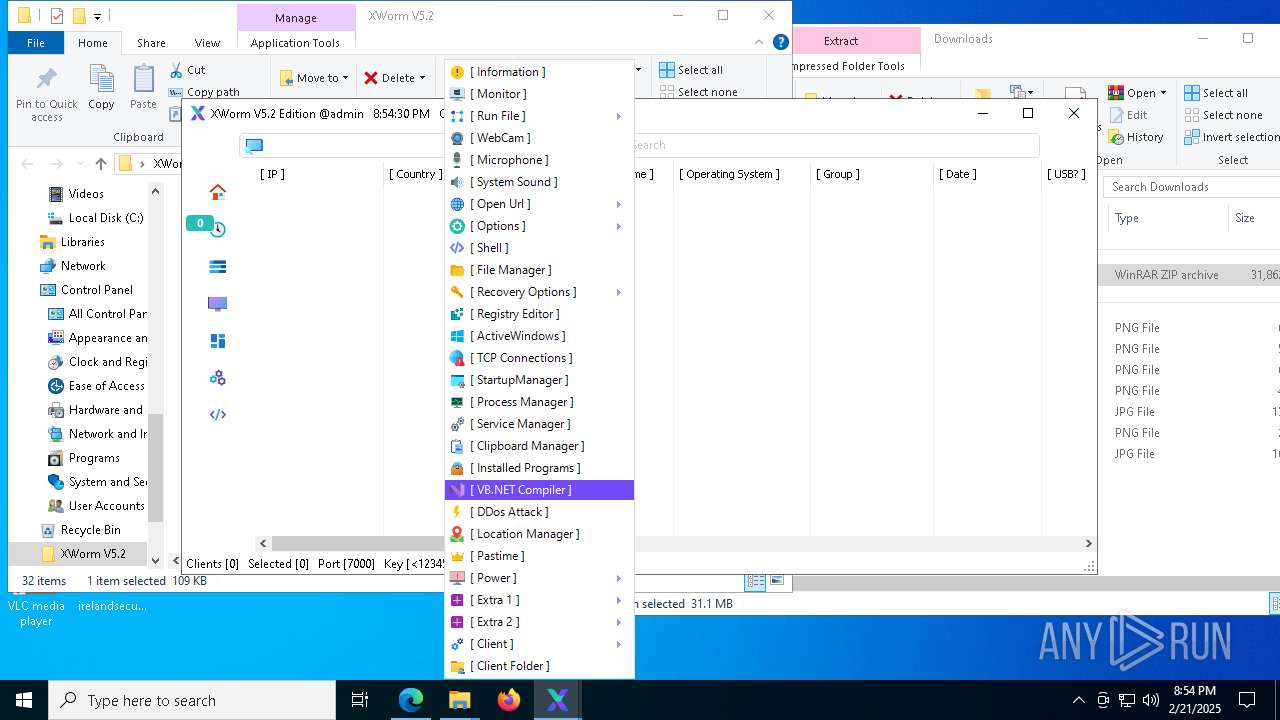Click the Monitor icon in the context menu
The height and width of the screenshot is (720, 1280).
tap(457, 94)
